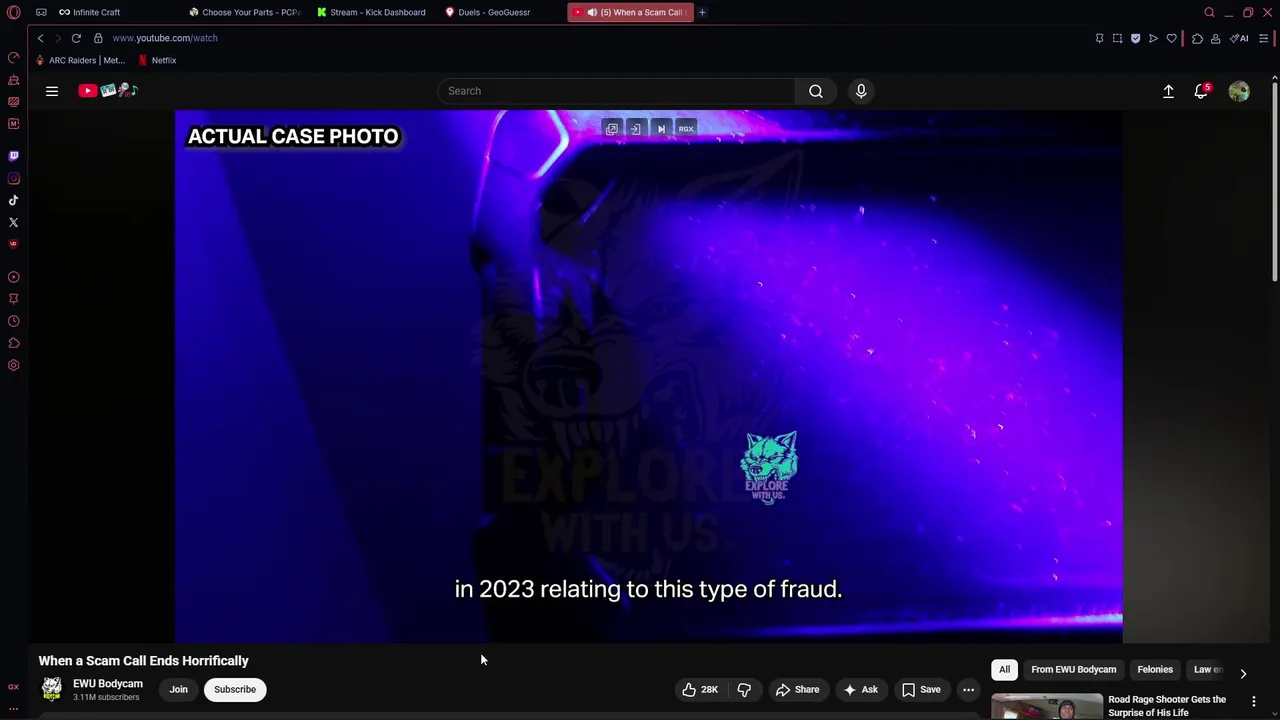Click the site security padlock icon
1280x720 pixels.
pos(98,38)
